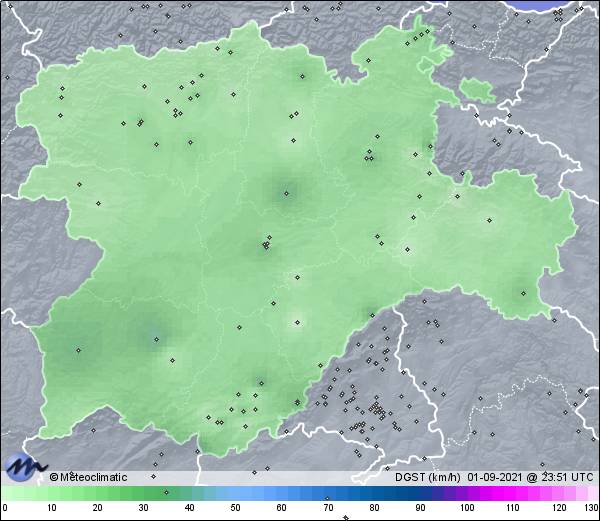Click the scale label 70
Image resolution: width=600 pixels, height=521 pixels.
tap(328, 508)
